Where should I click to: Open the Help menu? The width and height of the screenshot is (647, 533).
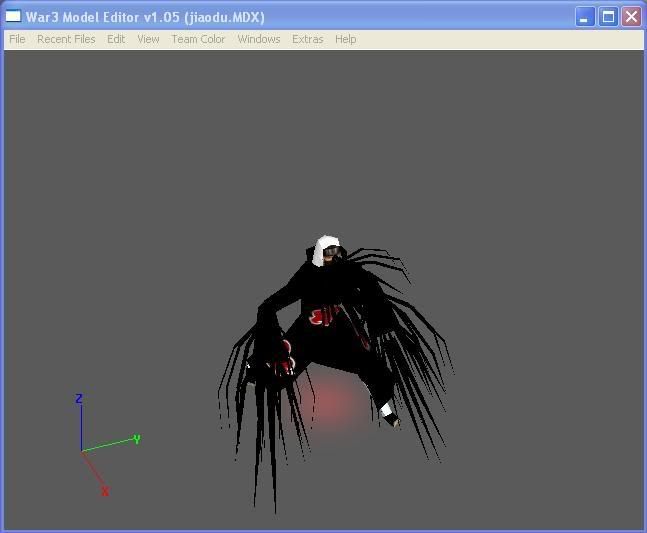tap(345, 39)
